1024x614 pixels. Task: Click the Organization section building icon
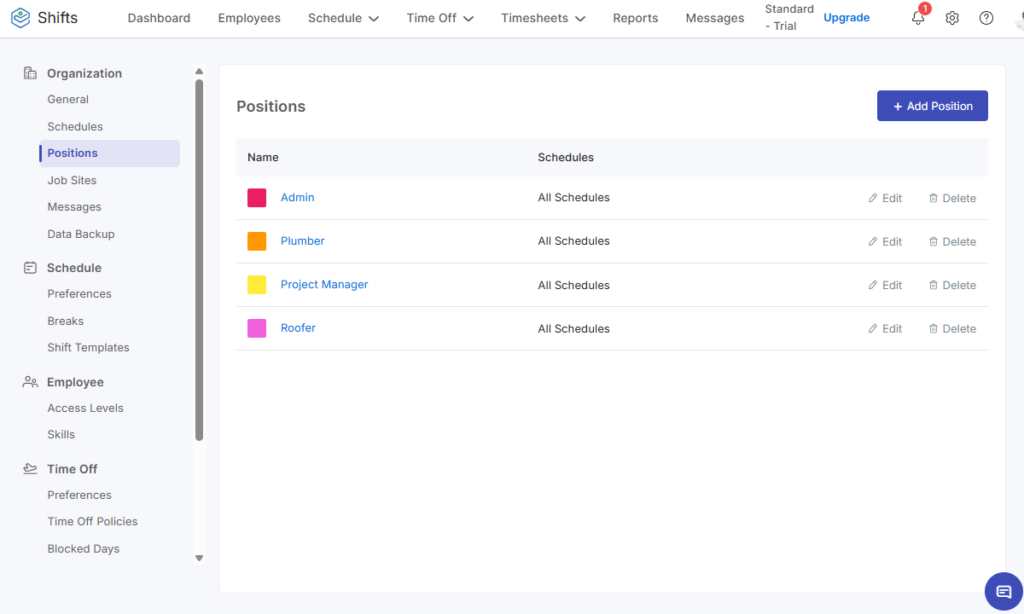coord(30,73)
